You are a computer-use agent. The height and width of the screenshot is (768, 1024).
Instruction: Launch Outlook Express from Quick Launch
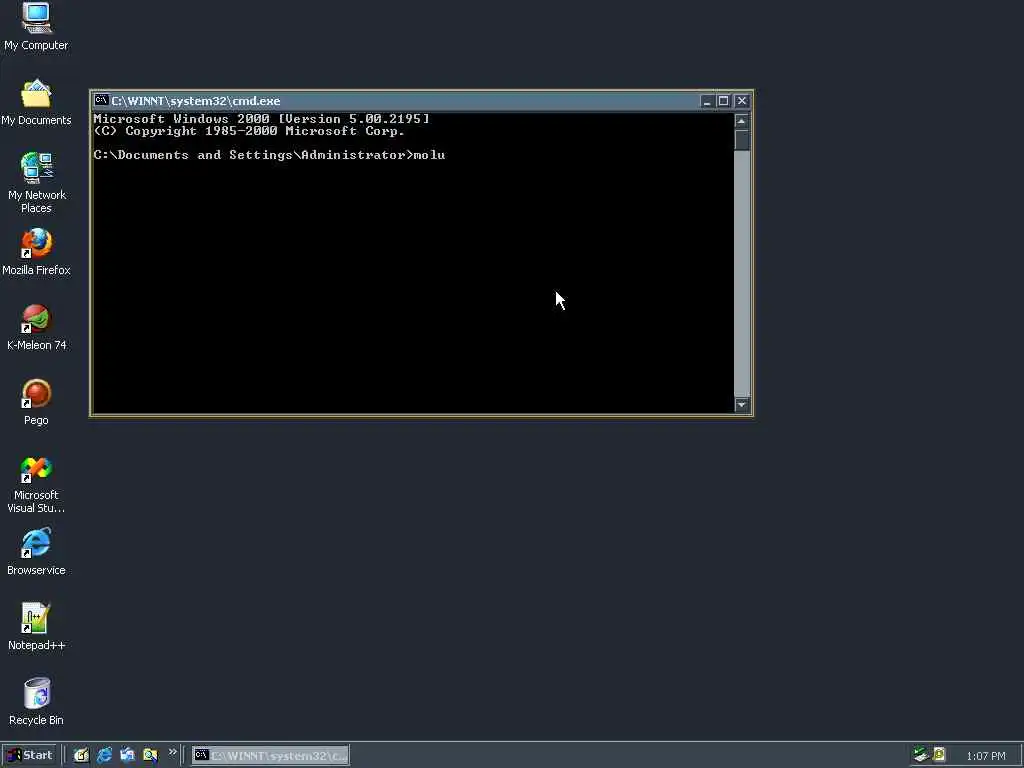(127, 756)
